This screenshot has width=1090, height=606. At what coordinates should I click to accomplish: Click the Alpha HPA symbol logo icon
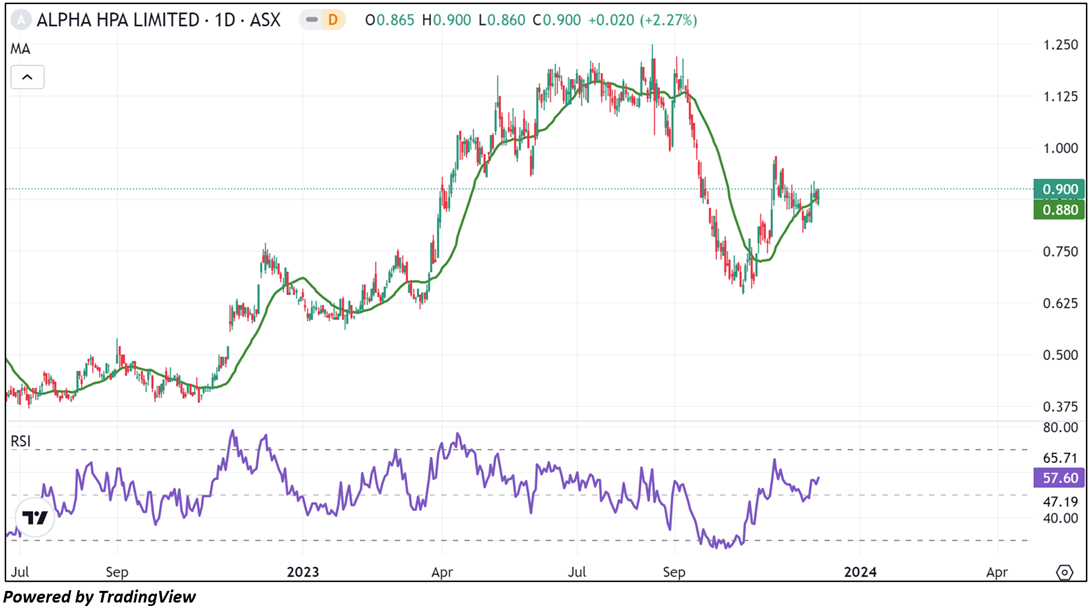click(x=22, y=20)
